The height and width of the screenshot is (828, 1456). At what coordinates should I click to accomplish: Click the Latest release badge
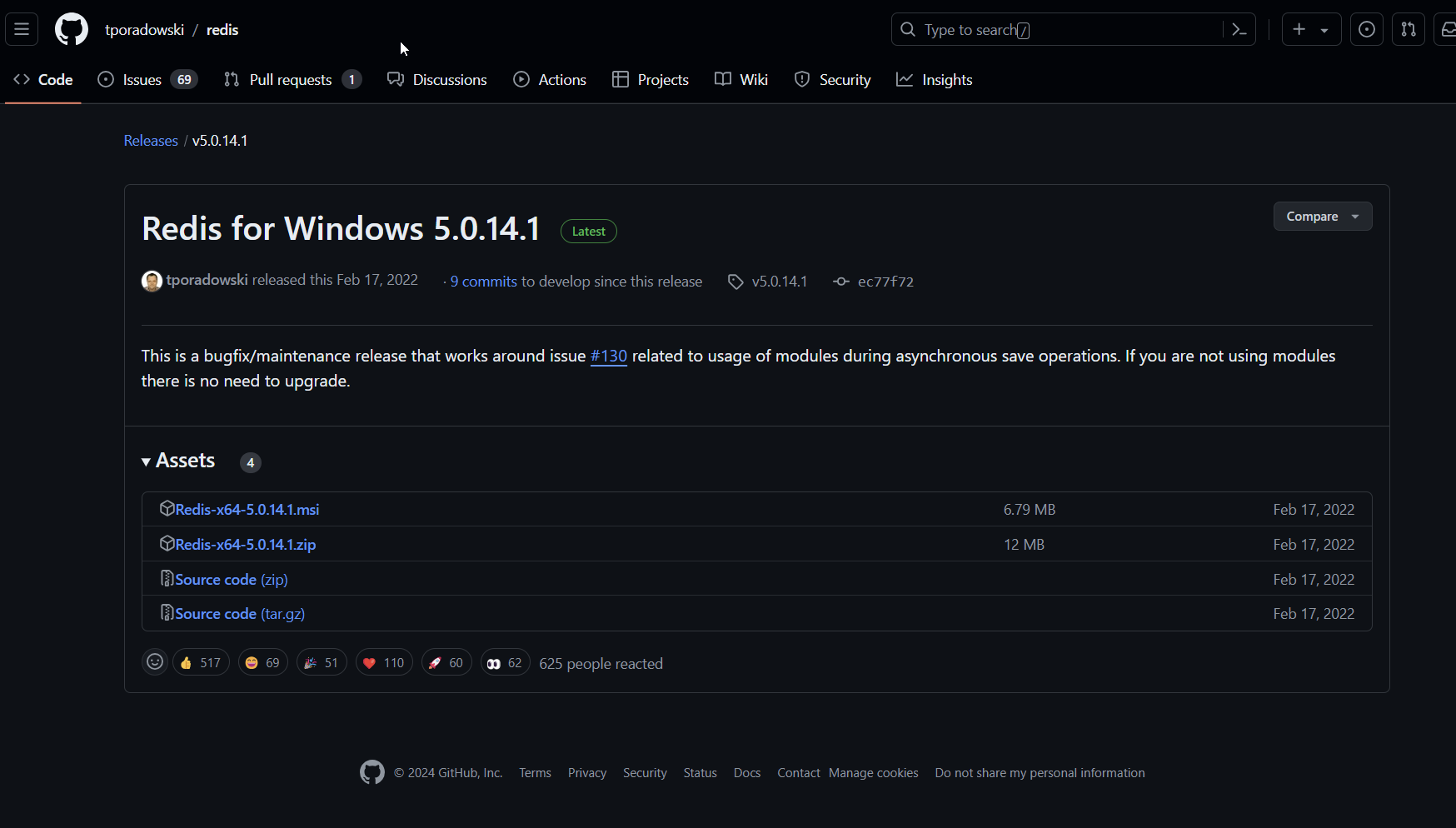(589, 232)
